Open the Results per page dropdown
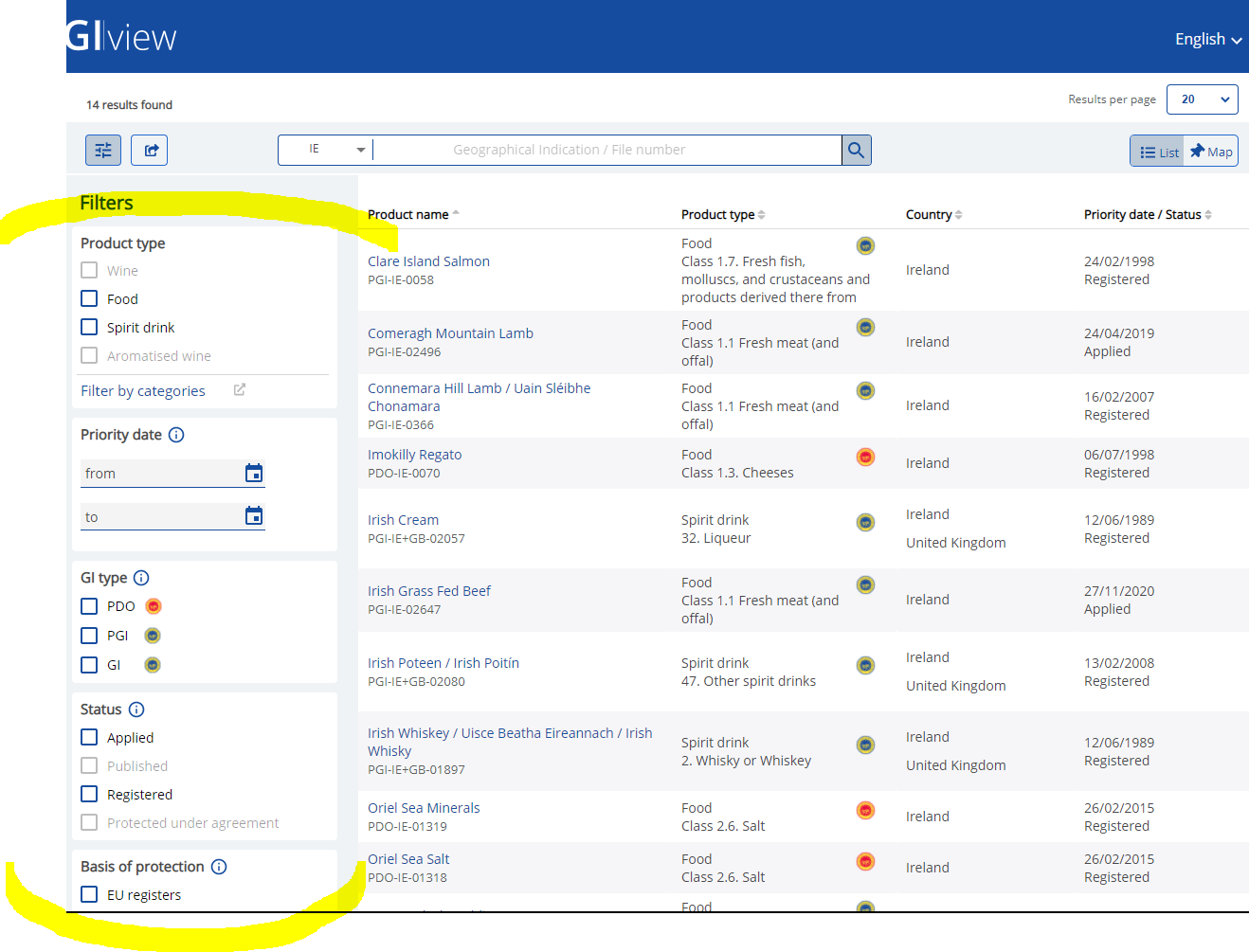Image resolution: width=1249 pixels, height=952 pixels. (x=1203, y=99)
